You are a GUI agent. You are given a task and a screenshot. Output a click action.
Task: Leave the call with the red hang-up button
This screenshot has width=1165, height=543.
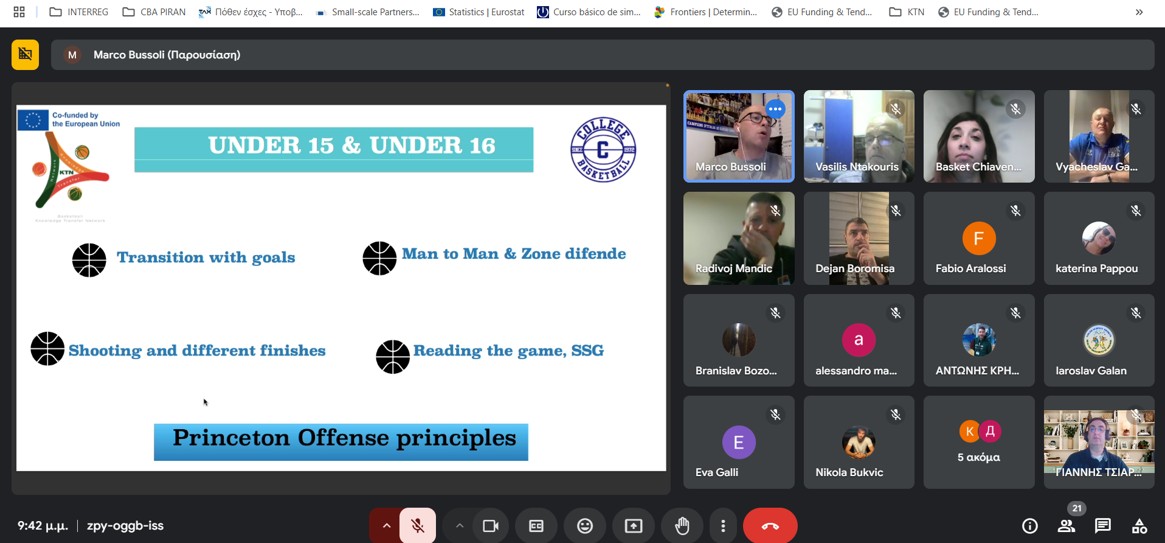pyautogui.click(x=770, y=526)
